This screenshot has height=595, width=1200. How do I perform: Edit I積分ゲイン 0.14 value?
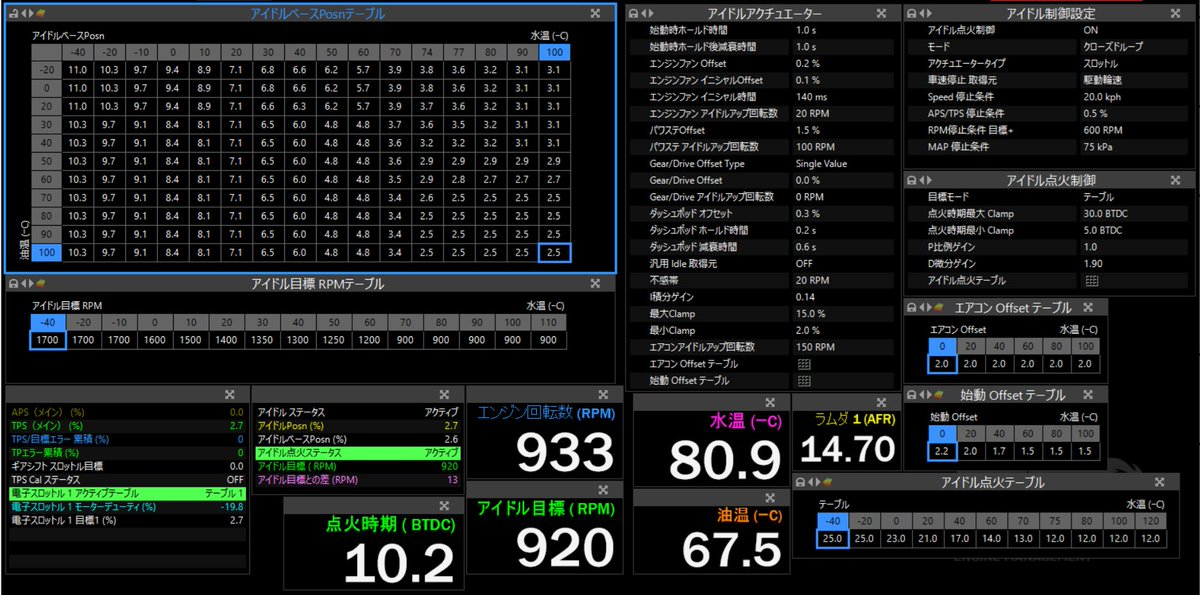point(842,297)
